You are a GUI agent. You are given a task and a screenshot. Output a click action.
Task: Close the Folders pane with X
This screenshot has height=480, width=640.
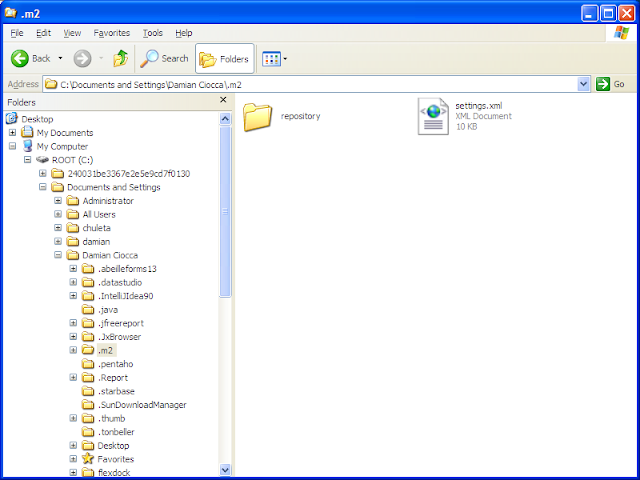pos(223,100)
